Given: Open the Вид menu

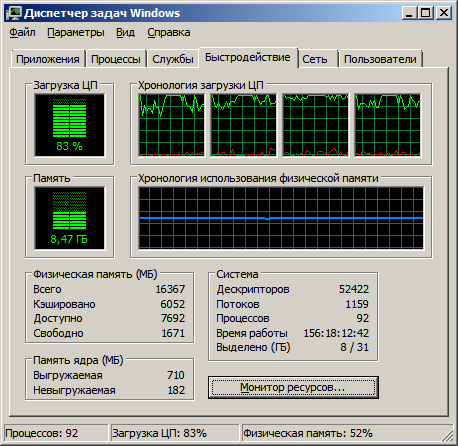Looking at the screenshot, I should pyautogui.click(x=125, y=32).
